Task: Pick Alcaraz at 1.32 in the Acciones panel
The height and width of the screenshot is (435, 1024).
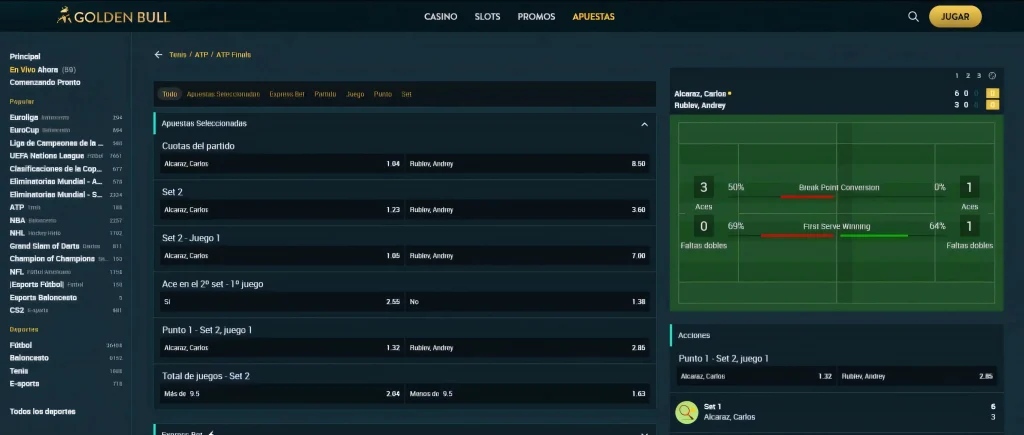Action: click(x=756, y=376)
